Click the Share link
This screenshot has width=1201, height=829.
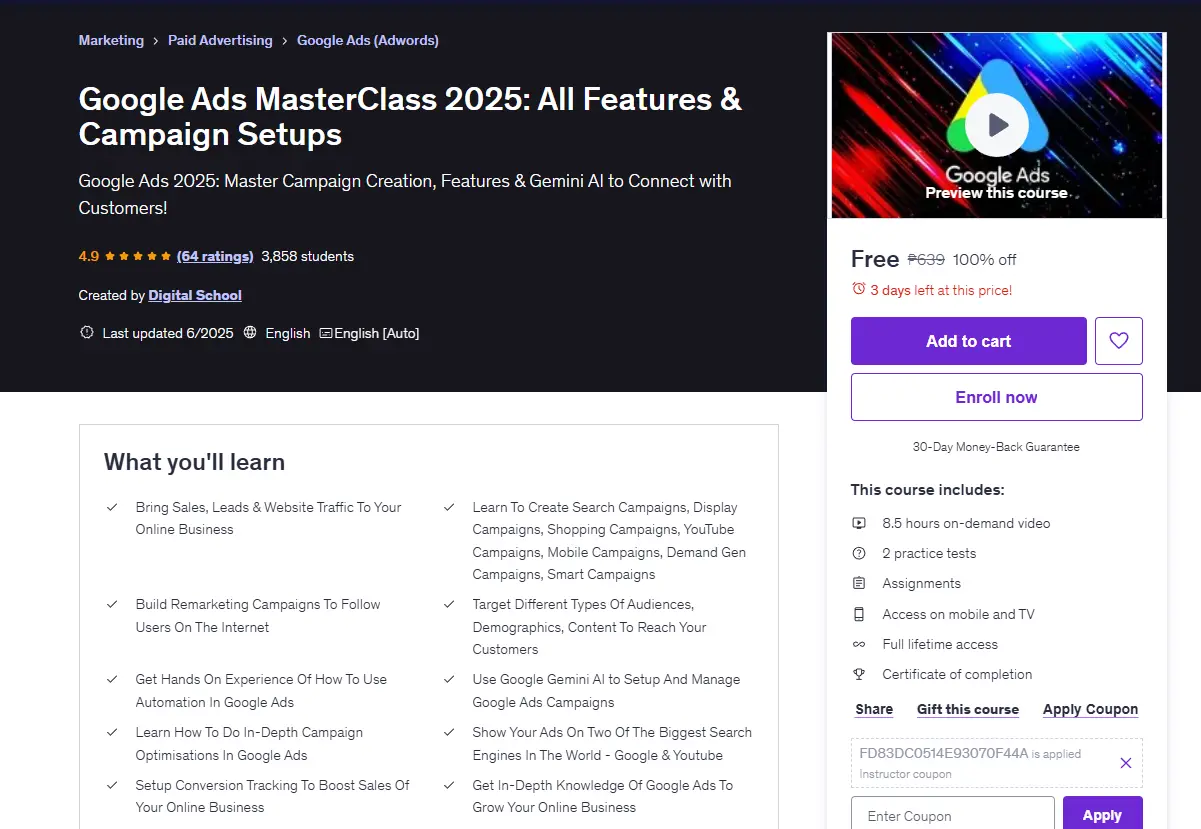(874, 709)
